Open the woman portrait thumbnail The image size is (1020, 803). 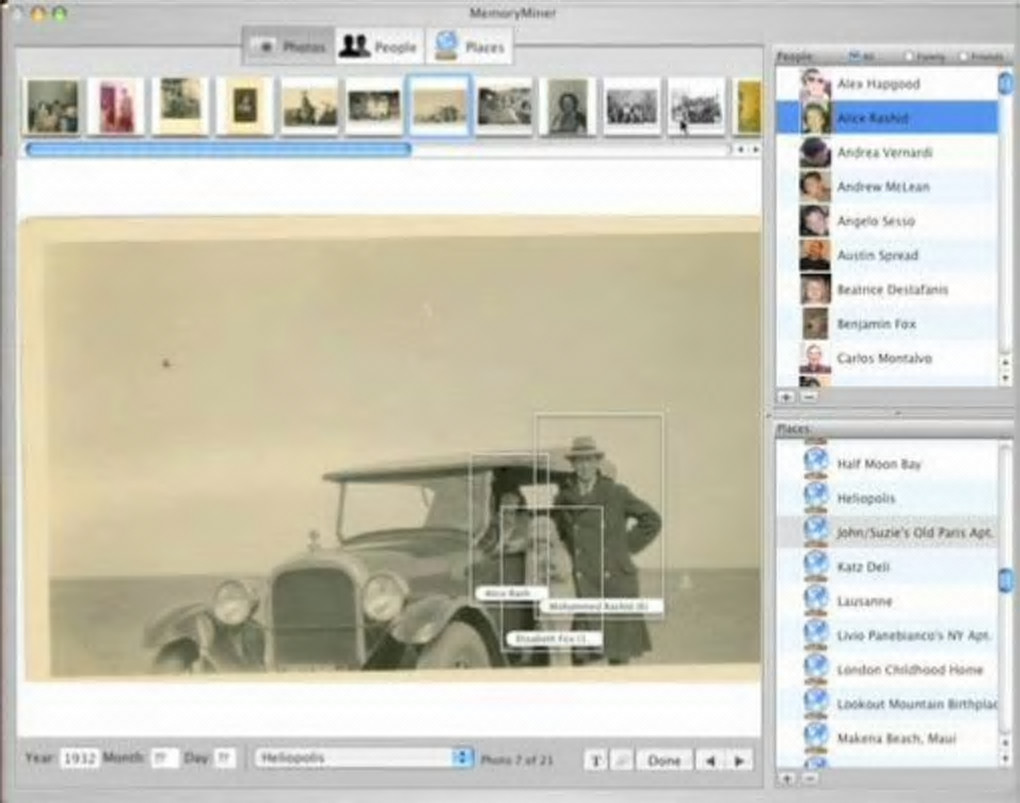point(567,107)
